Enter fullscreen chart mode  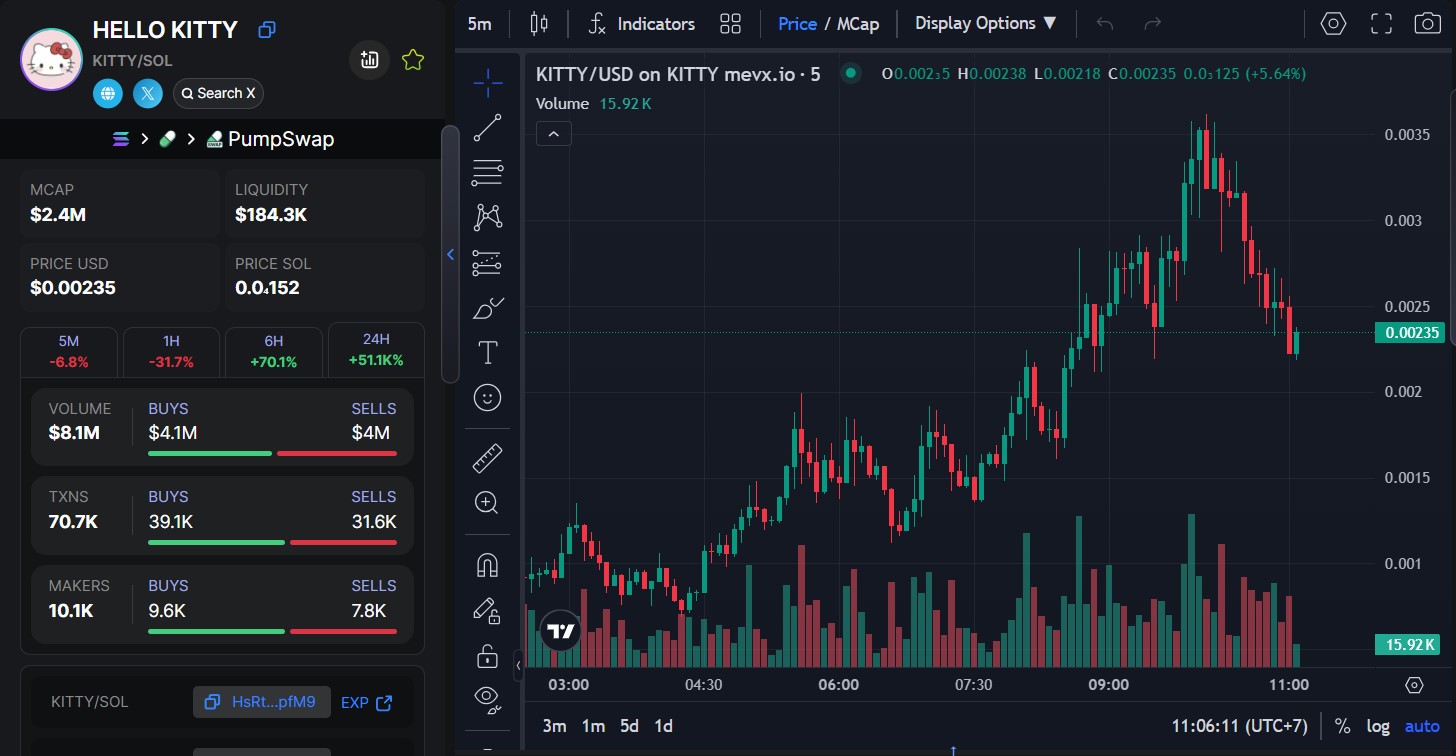[1381, 23]
